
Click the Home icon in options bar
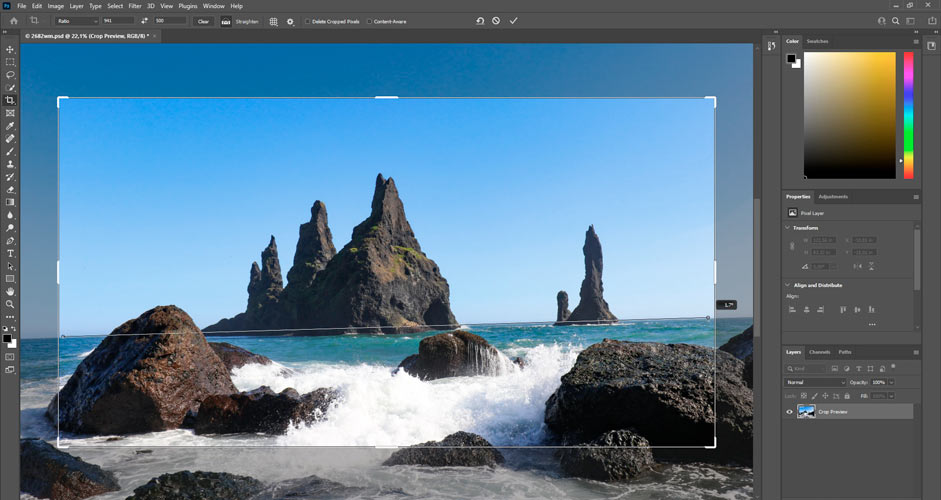14,21
